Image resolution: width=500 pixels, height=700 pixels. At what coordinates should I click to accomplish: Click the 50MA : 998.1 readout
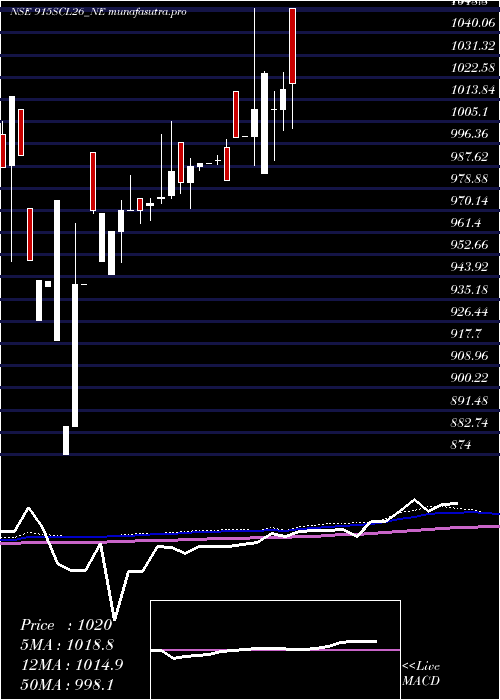(66, 685)
